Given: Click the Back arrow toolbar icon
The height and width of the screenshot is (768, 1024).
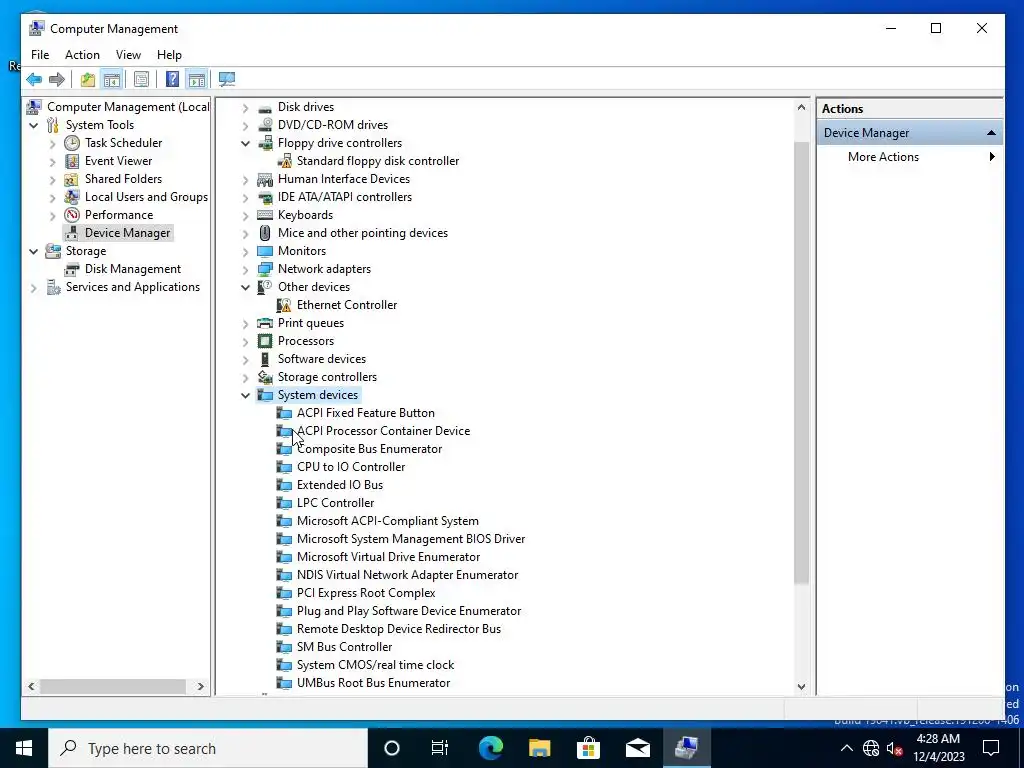Looking at the screenshot, I should (34, 80).
